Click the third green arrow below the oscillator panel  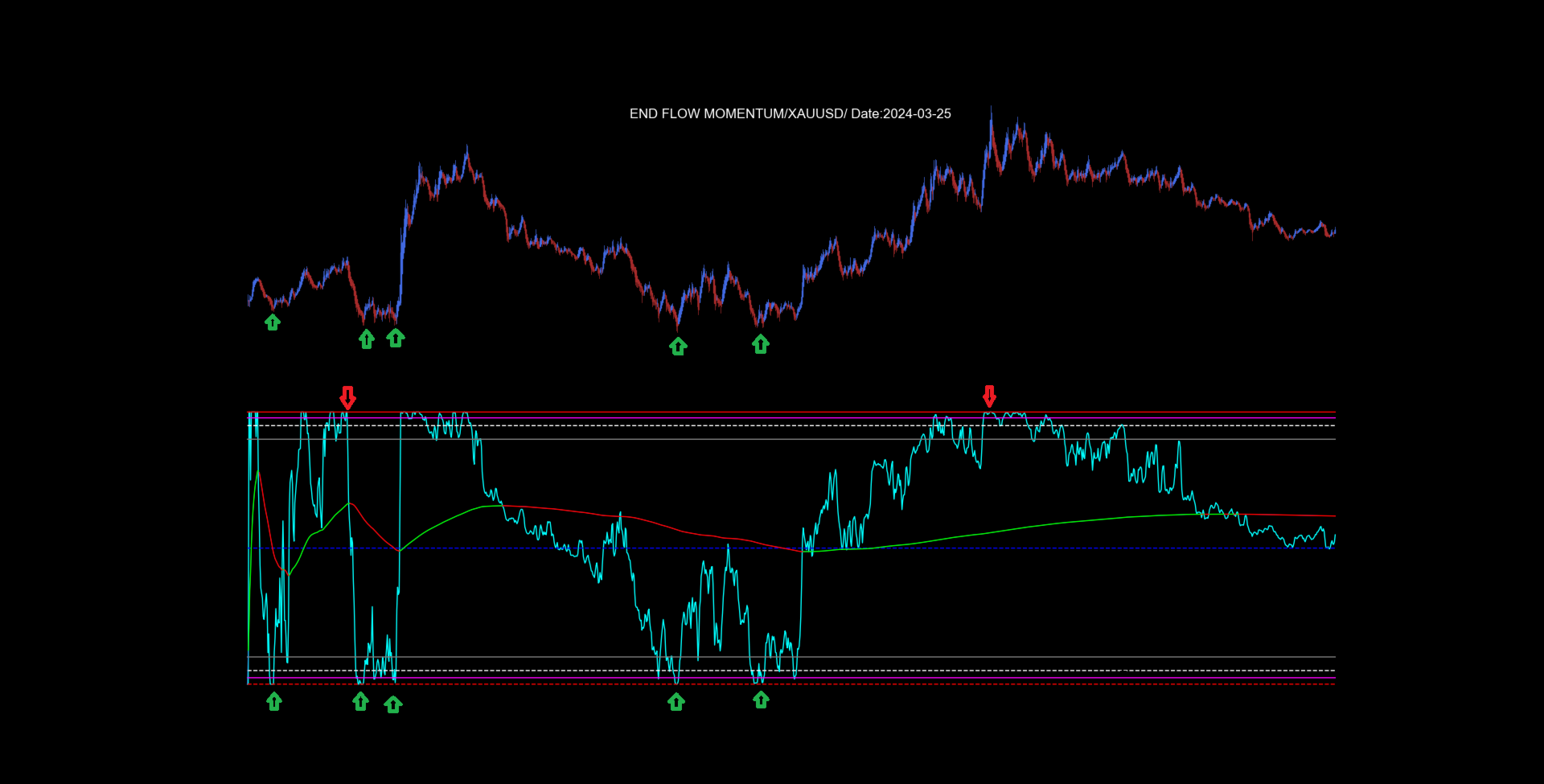(393, 705)
